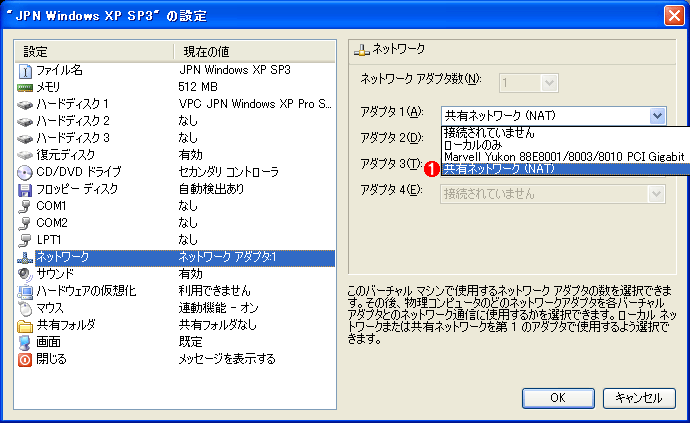
Task: Select the サウンド setting
Action: (176, 274)
